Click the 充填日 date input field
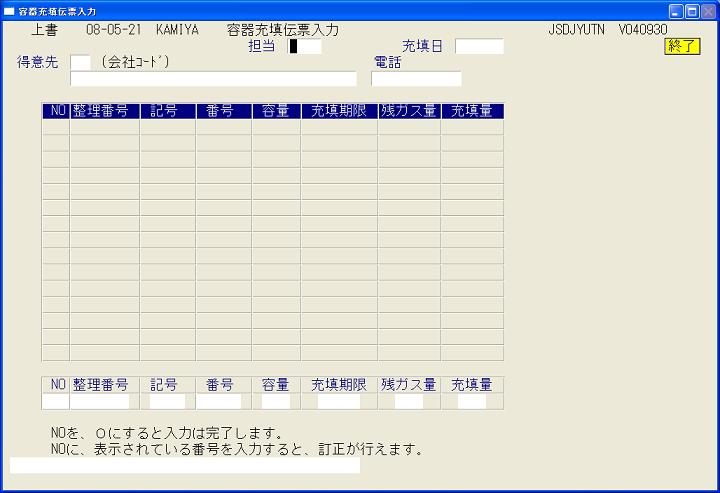 (479, 46)
